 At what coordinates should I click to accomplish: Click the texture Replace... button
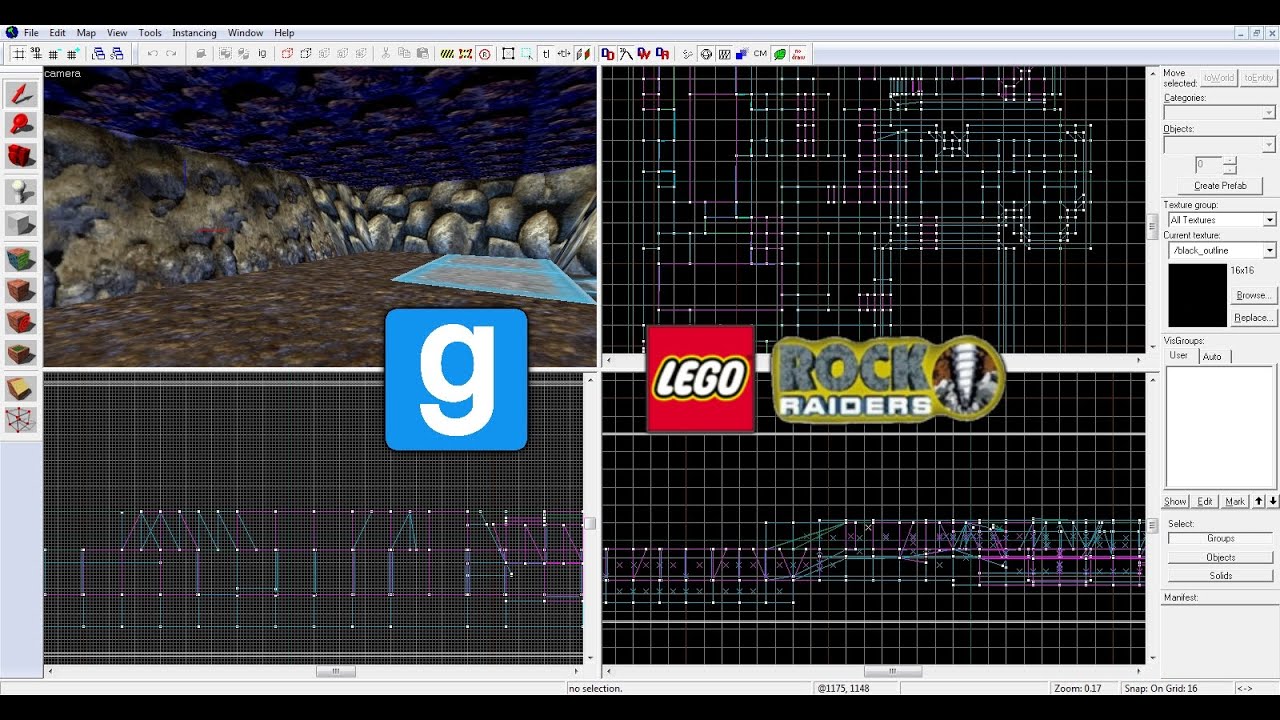point(1253,317)
